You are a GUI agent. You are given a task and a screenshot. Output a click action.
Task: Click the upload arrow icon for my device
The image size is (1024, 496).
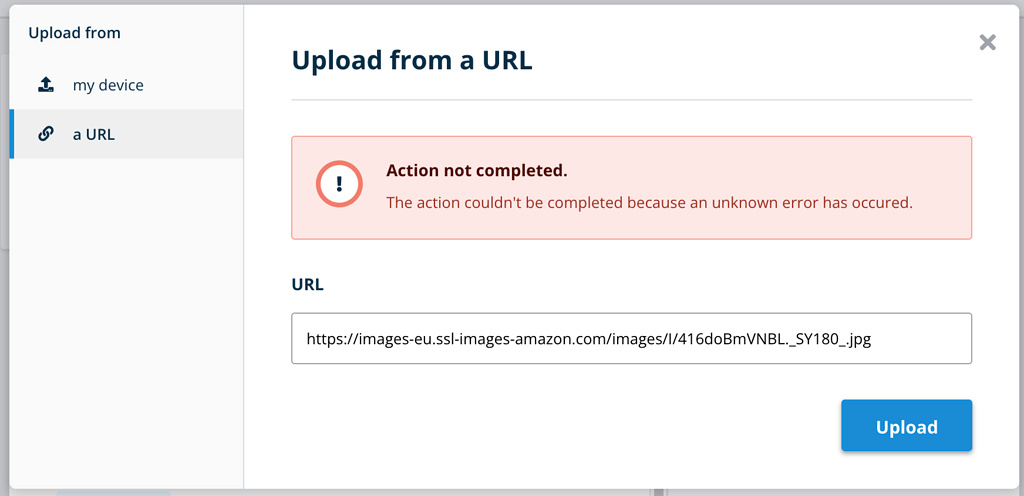pos(45,85)
